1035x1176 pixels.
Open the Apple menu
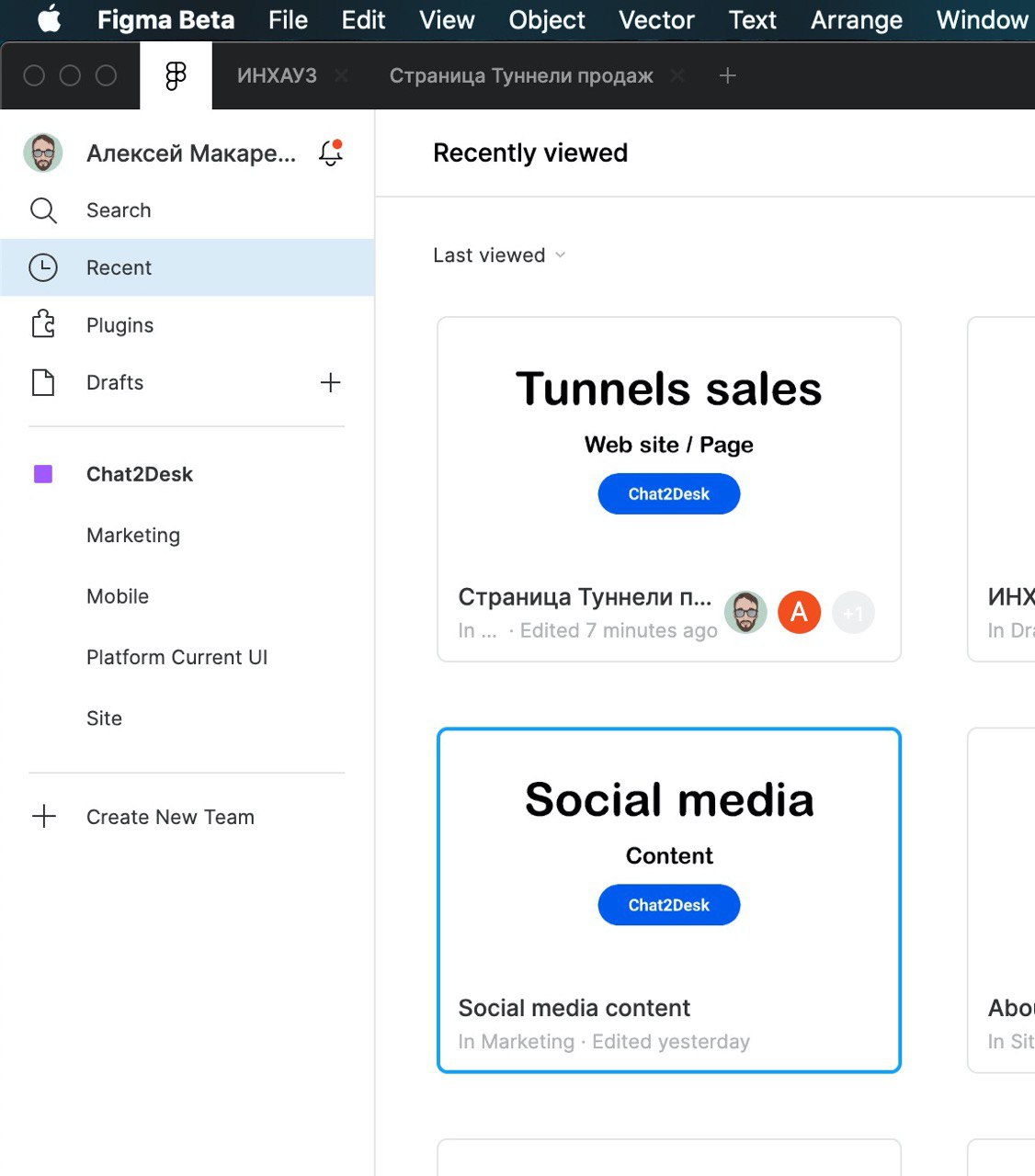click(x=50, y=19)
